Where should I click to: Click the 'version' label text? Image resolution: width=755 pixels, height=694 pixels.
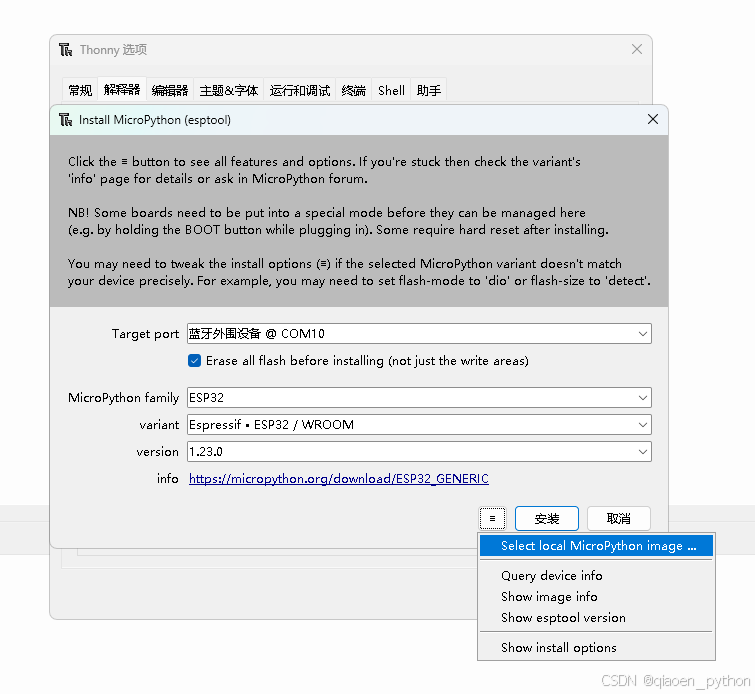pyautogui.click(x=157, y=452)
